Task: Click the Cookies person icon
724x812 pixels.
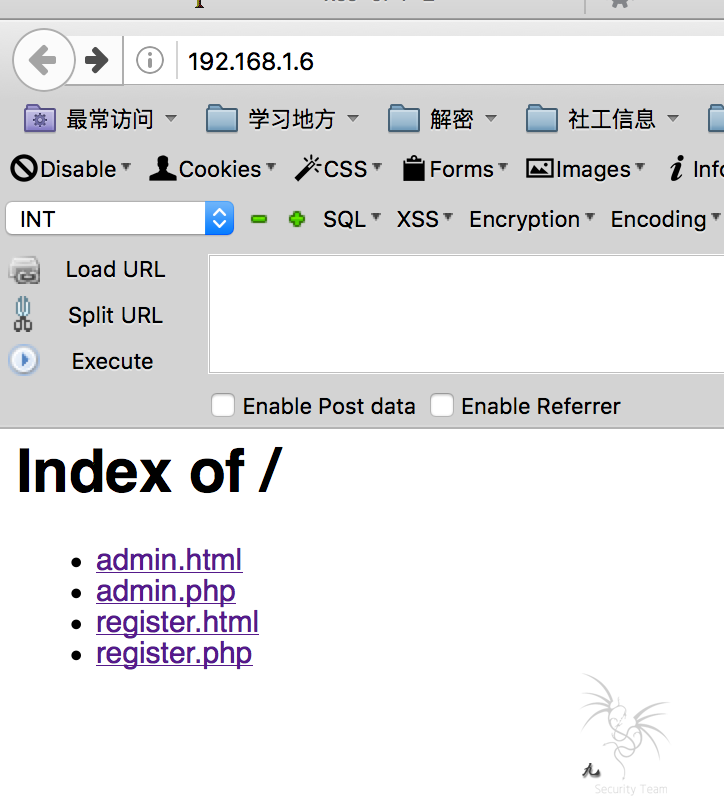Action: [163, 168]
